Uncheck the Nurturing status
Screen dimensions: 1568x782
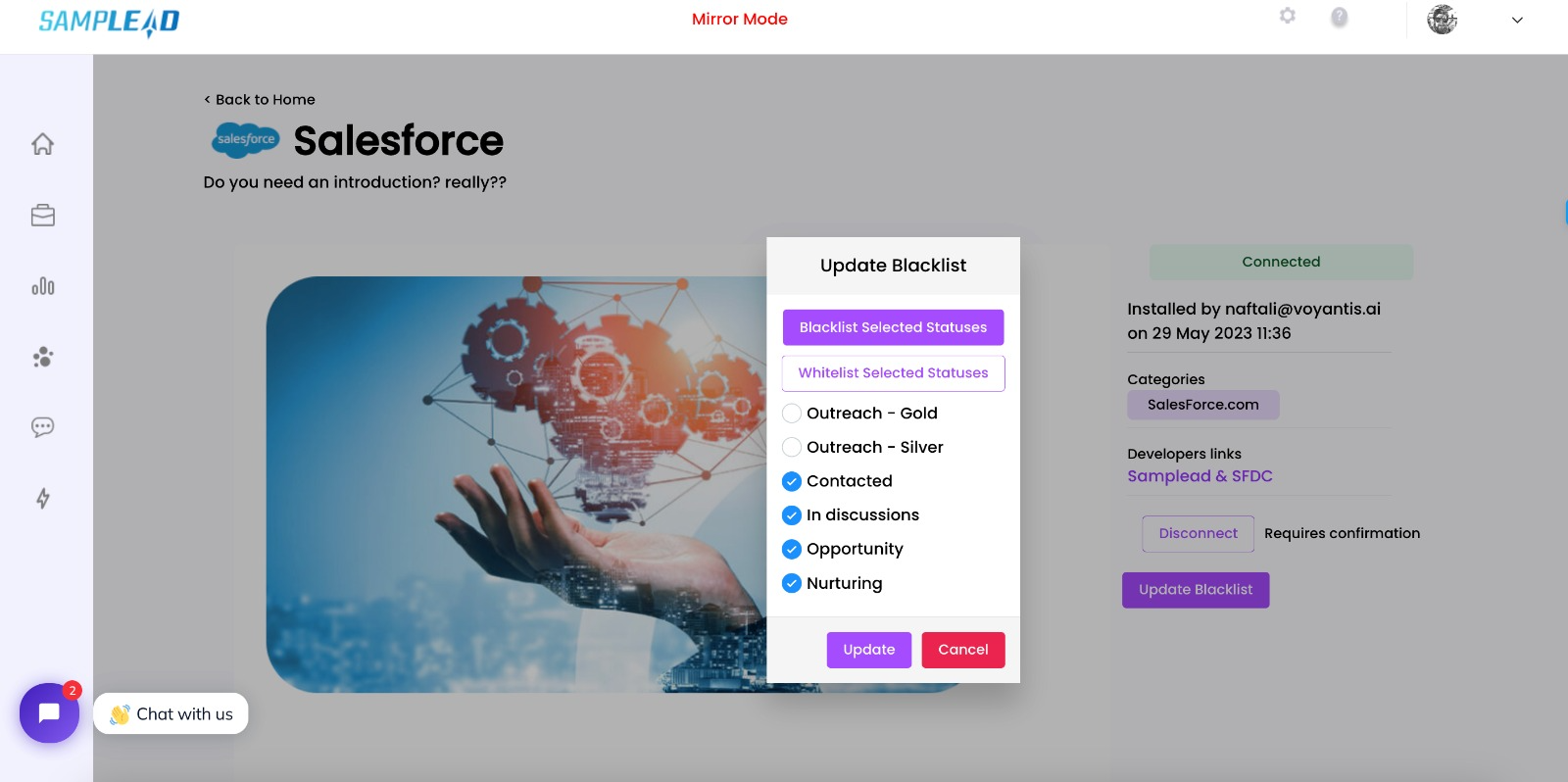pyautogui.click(x=792, y=583)
